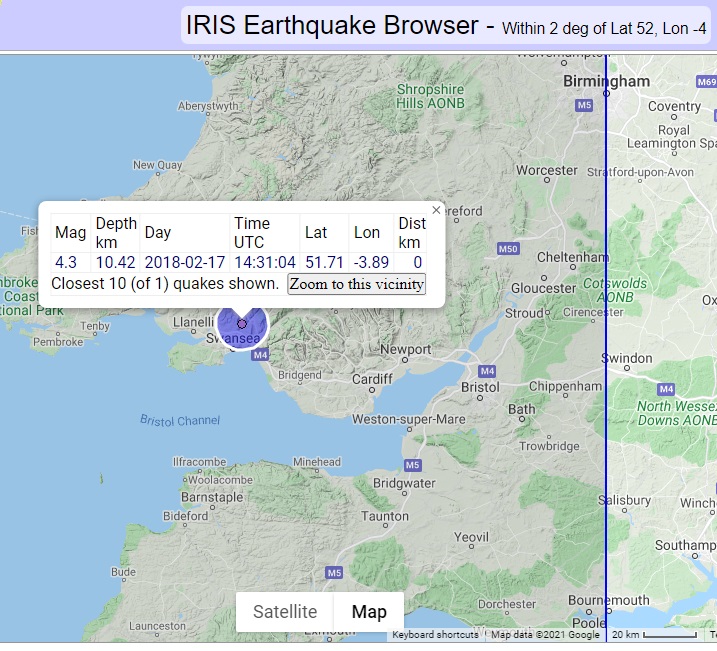The width and height of the screenshot is (717, 651).
Task: Click the Worcester city label
Action: [x=547, y=170]
